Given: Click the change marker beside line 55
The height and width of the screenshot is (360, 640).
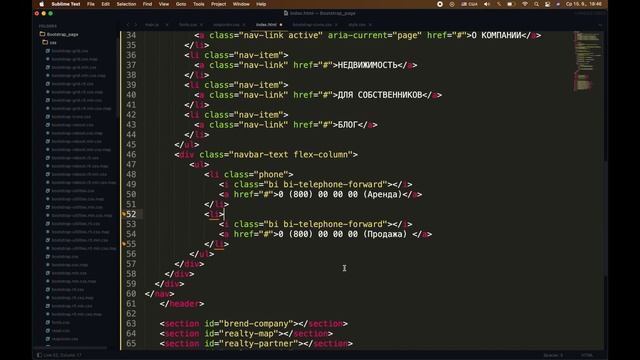Looking at the screenshot, I should (124, 244).
